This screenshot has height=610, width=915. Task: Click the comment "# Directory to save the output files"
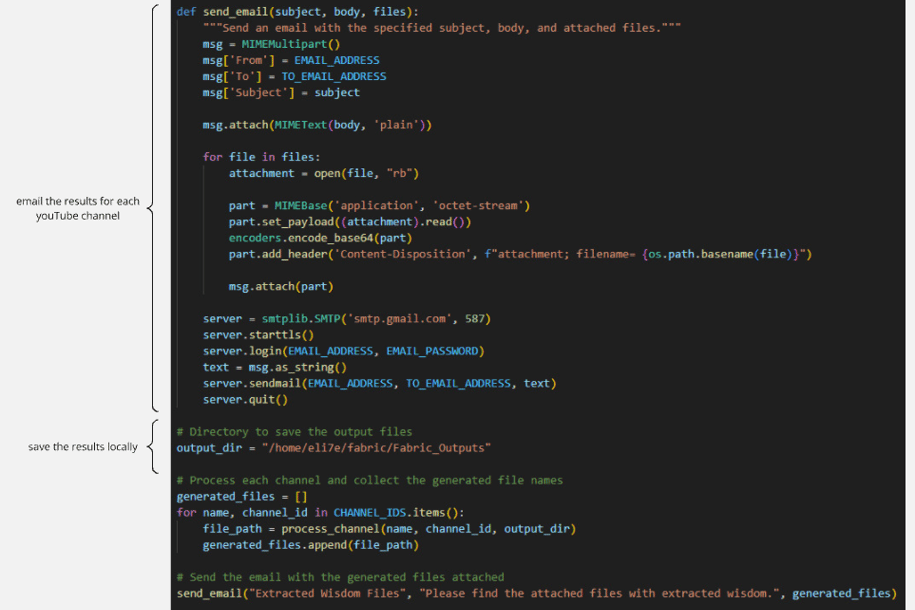294,432
